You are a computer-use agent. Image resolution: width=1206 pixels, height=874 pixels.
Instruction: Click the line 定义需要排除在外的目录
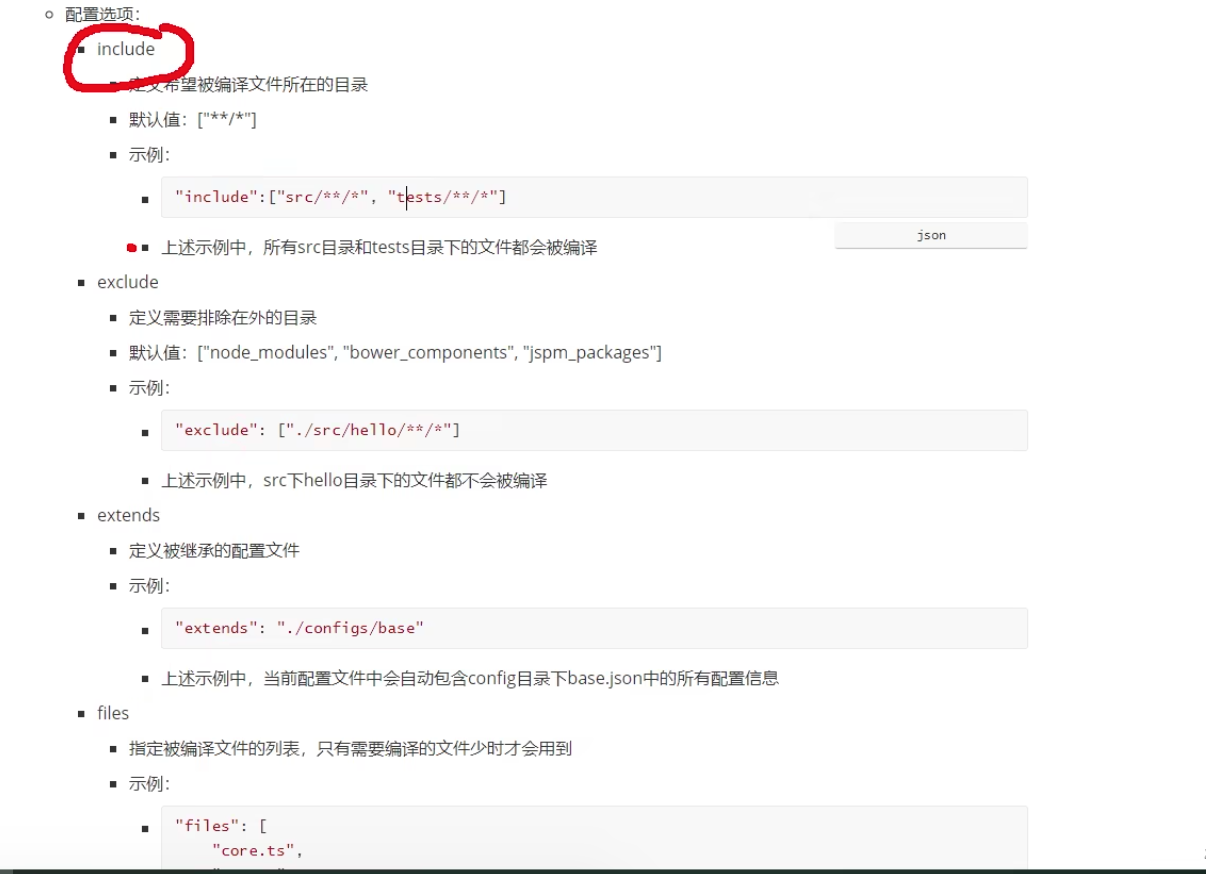click(223, 318)
